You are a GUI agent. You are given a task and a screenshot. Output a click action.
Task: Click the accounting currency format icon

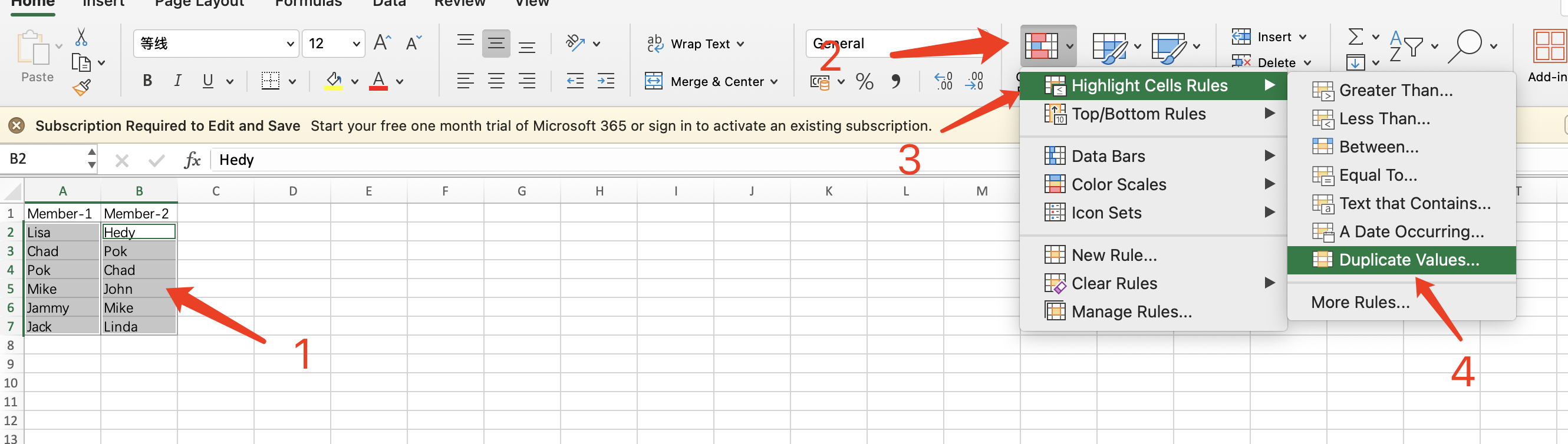coord(820,81)
